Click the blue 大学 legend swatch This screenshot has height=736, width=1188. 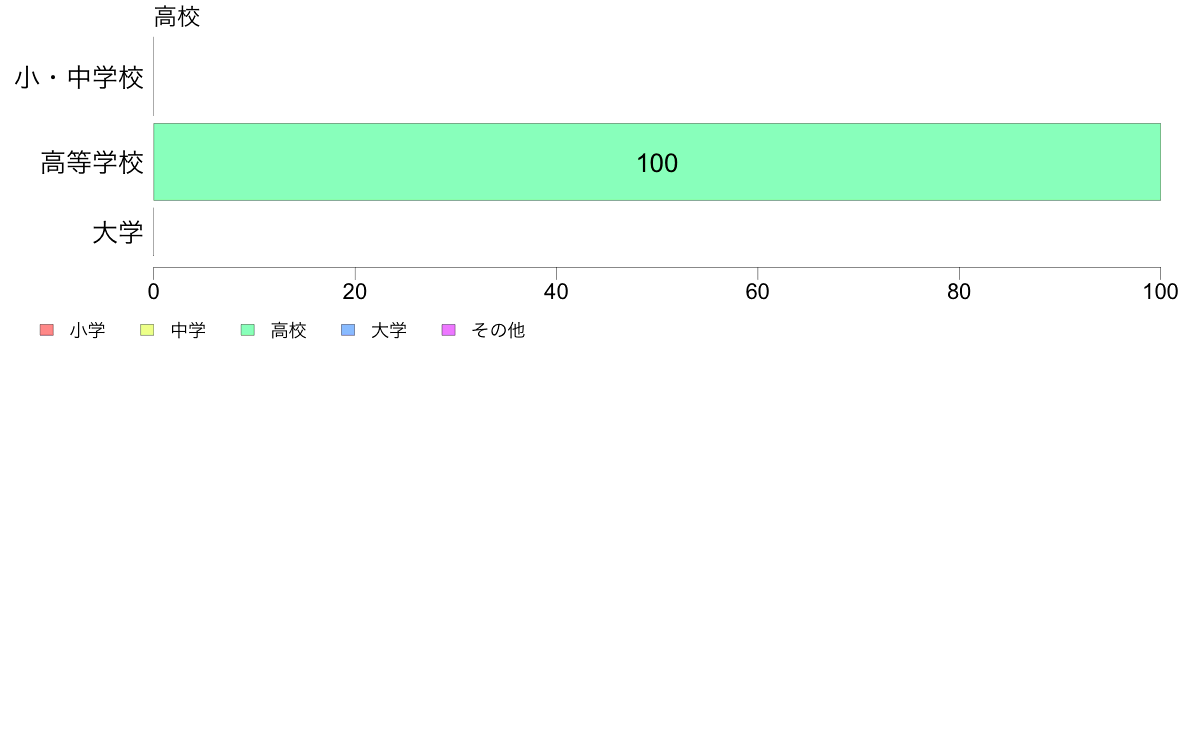click(x=348, y=330)
